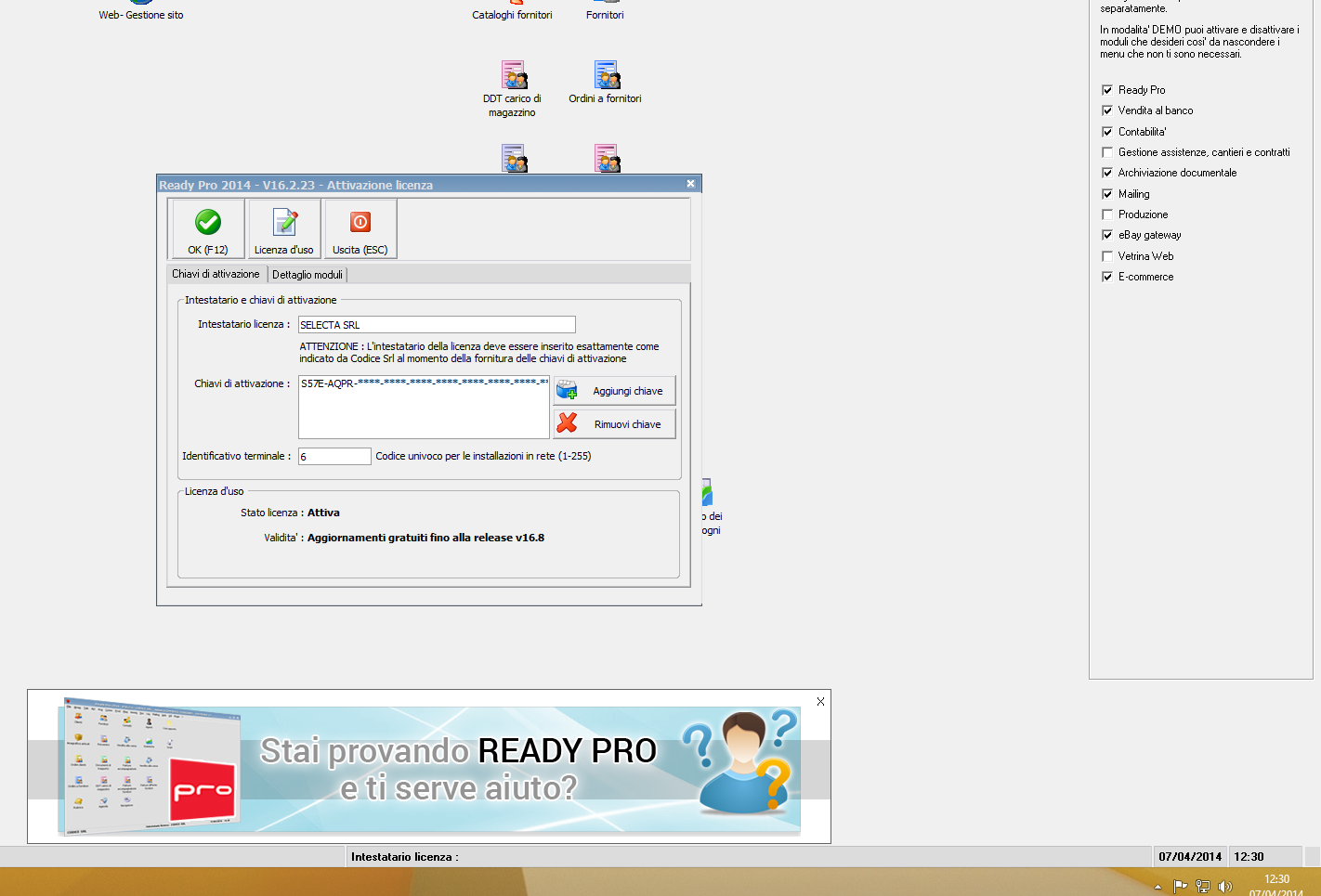This screenshot has width=1321, height=896.
Task: Click the 'Aggiornamenti gratuiti fino alla release v16.8' text
Action: coord(425,538)
